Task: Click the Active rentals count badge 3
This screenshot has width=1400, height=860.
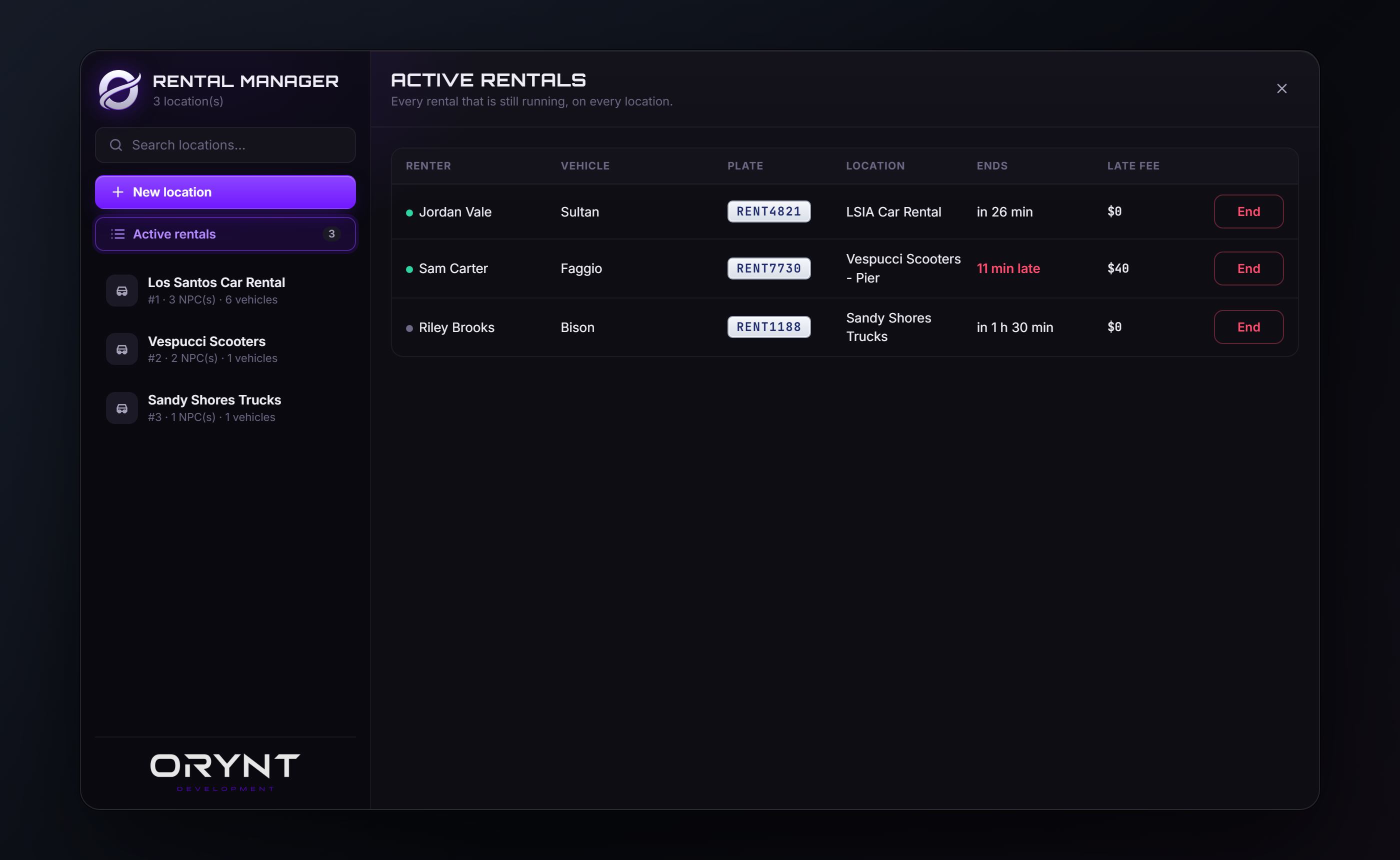Action: point(331,234)
